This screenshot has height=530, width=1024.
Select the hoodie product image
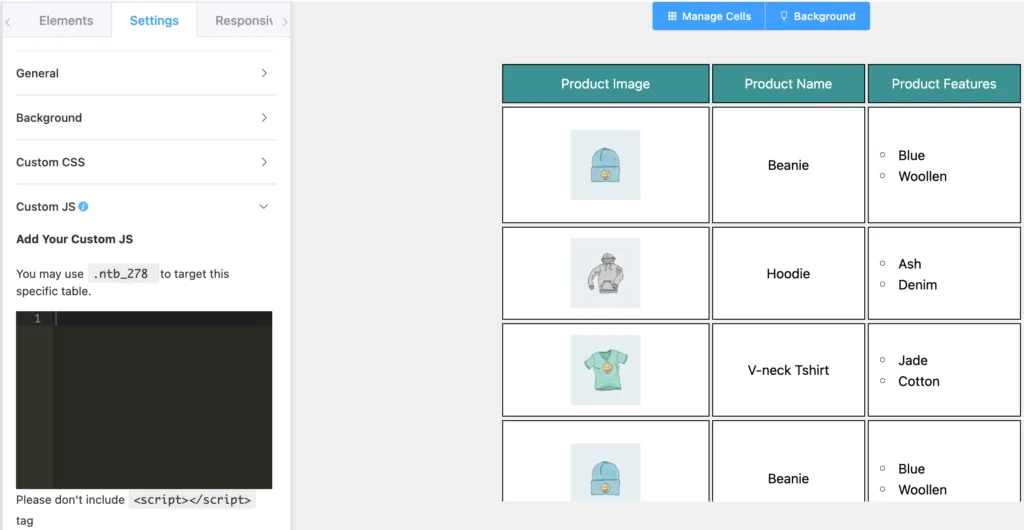click(x=605, y=273)
